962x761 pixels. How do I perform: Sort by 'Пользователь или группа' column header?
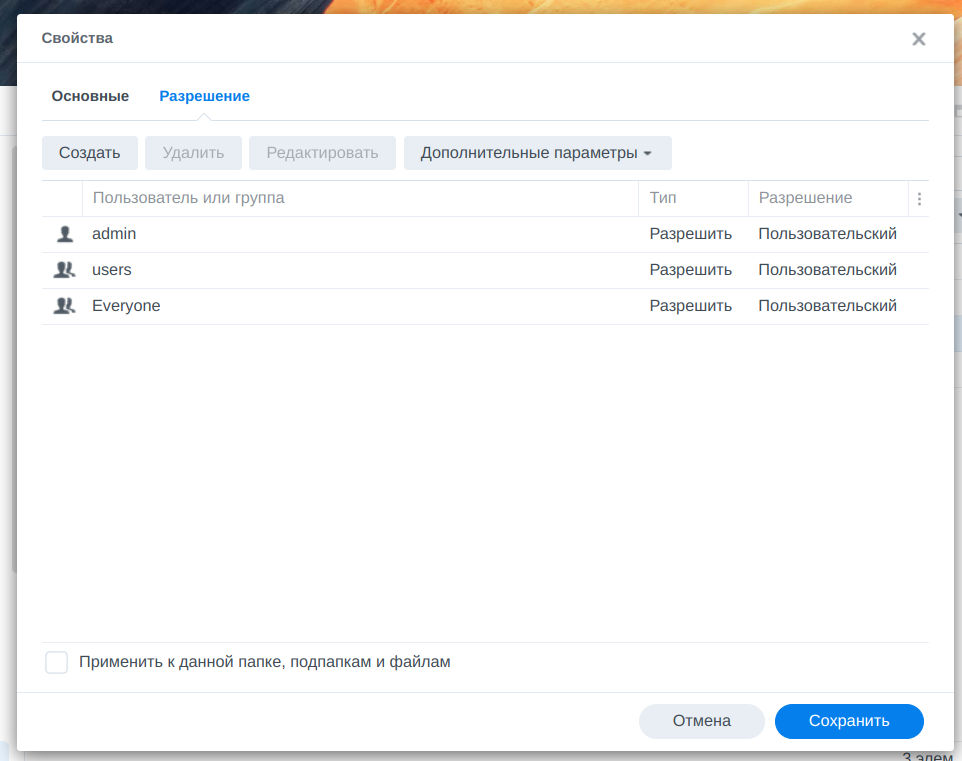188,198
